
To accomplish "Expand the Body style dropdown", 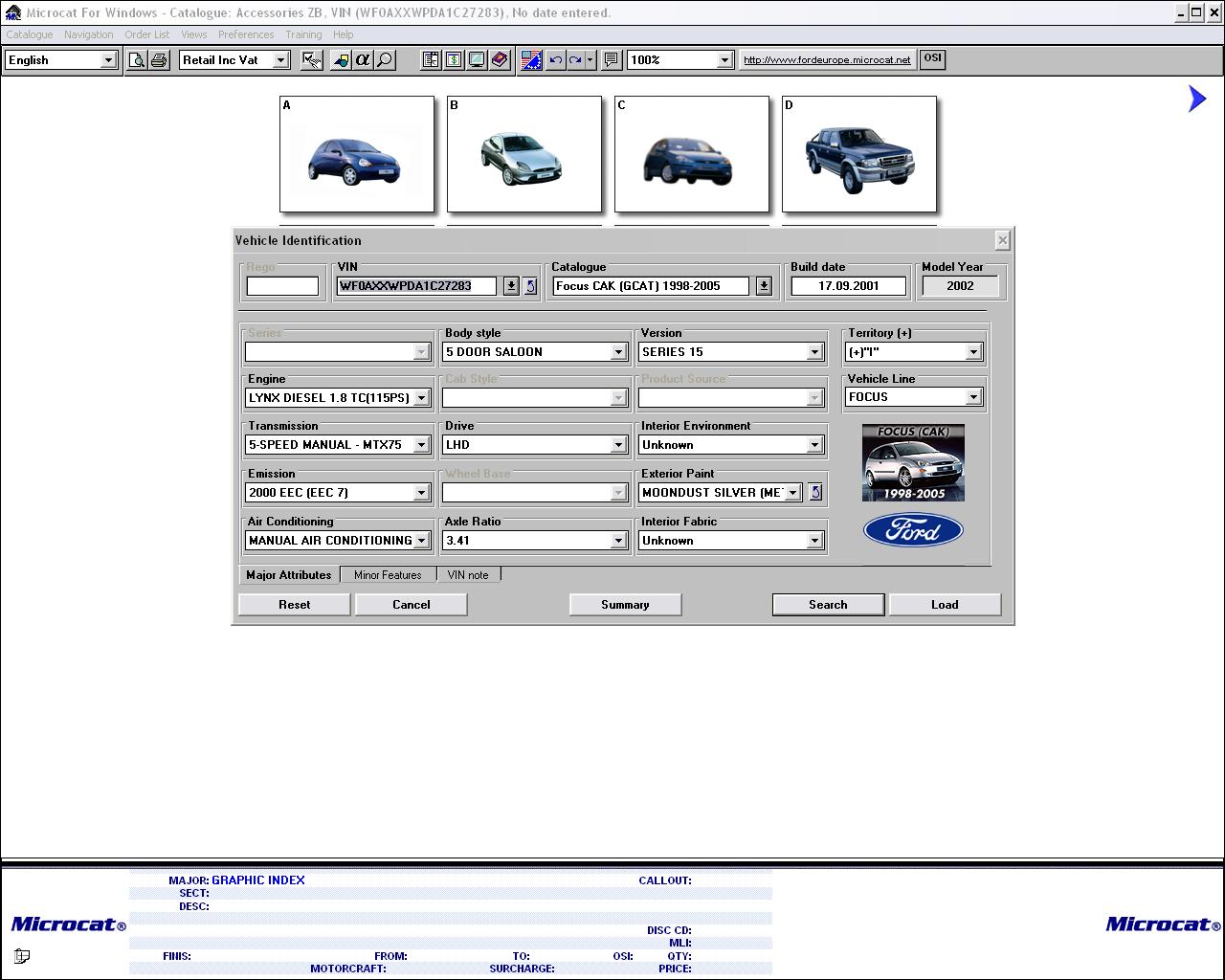I will click(x=618, y=352).
